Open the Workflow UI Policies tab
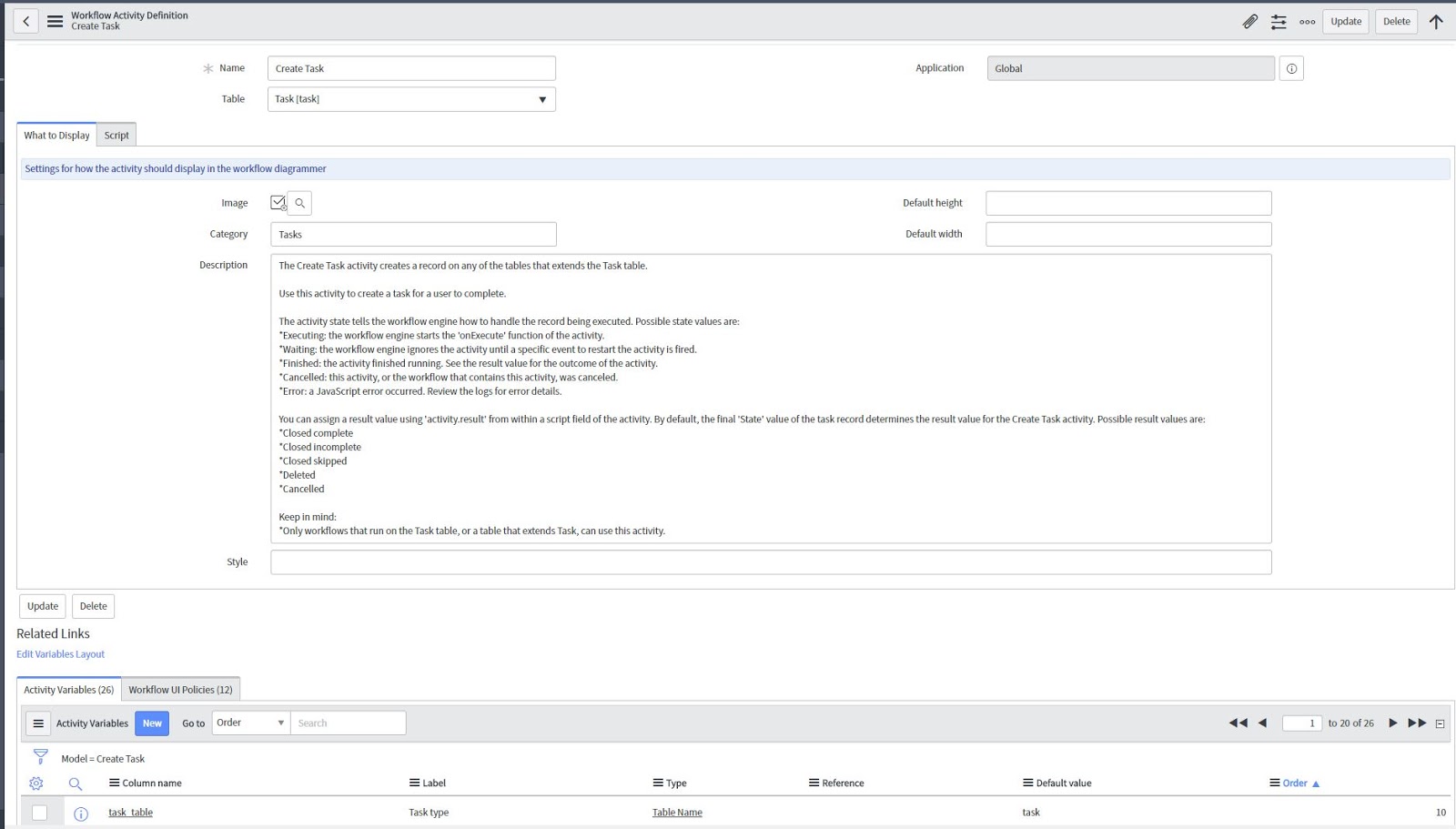The height and width of the screenshot is (829, 1456). pos(180,690)
